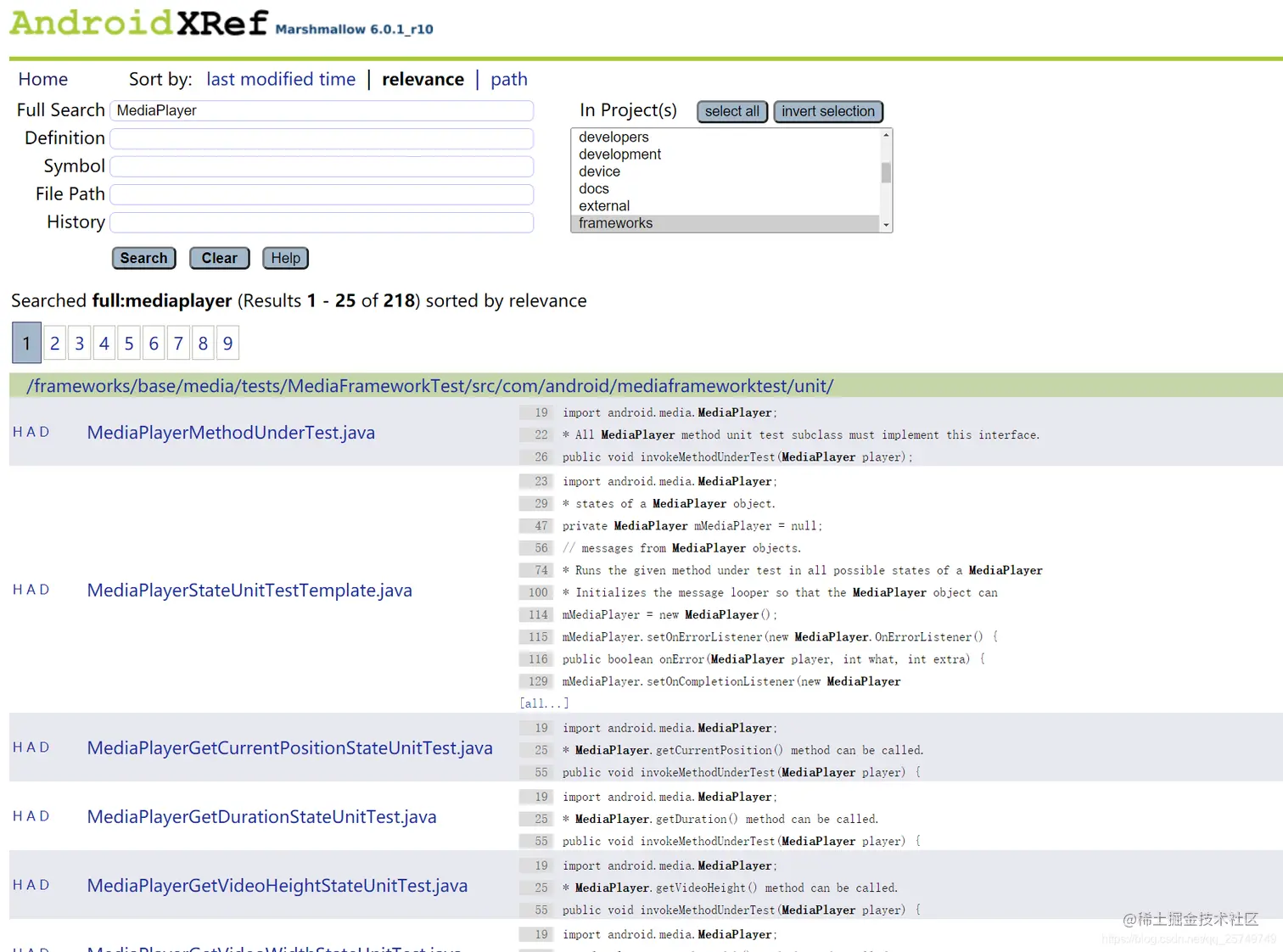1283x952 pixels.
Task: Click the select all projects button
Action: [x=732, y=111]
